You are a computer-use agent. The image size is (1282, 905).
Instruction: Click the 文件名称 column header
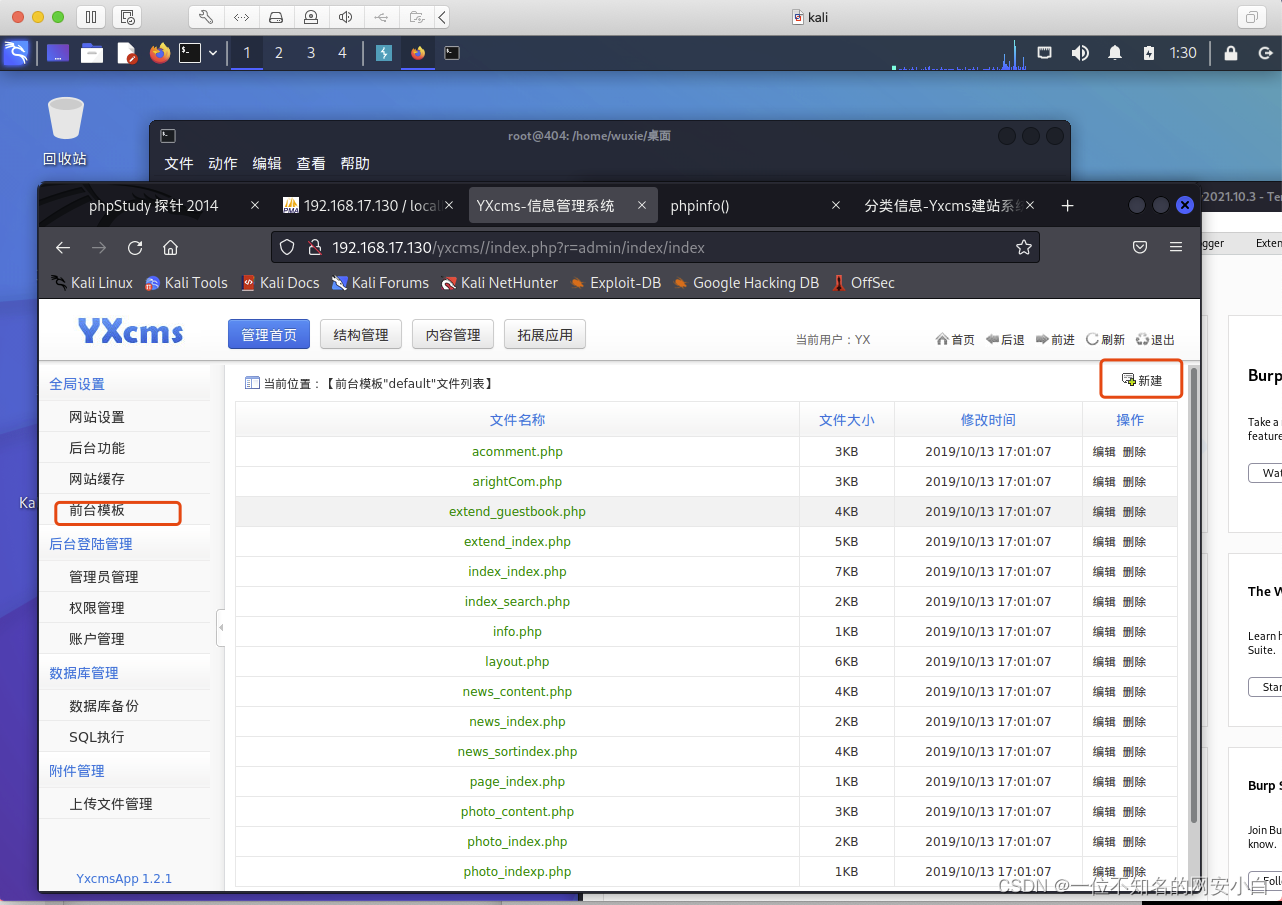click(x=517, y=420)
